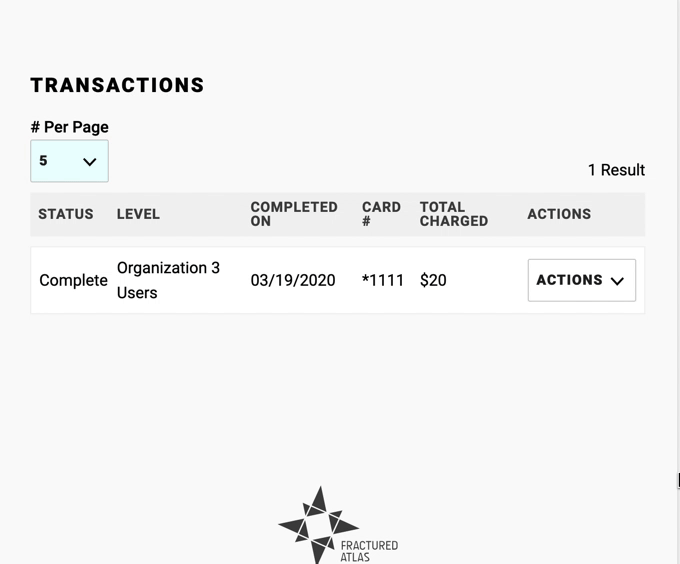Click the 1 Result count text
This screenshot has width=680, height=564.
coord(616,170)
